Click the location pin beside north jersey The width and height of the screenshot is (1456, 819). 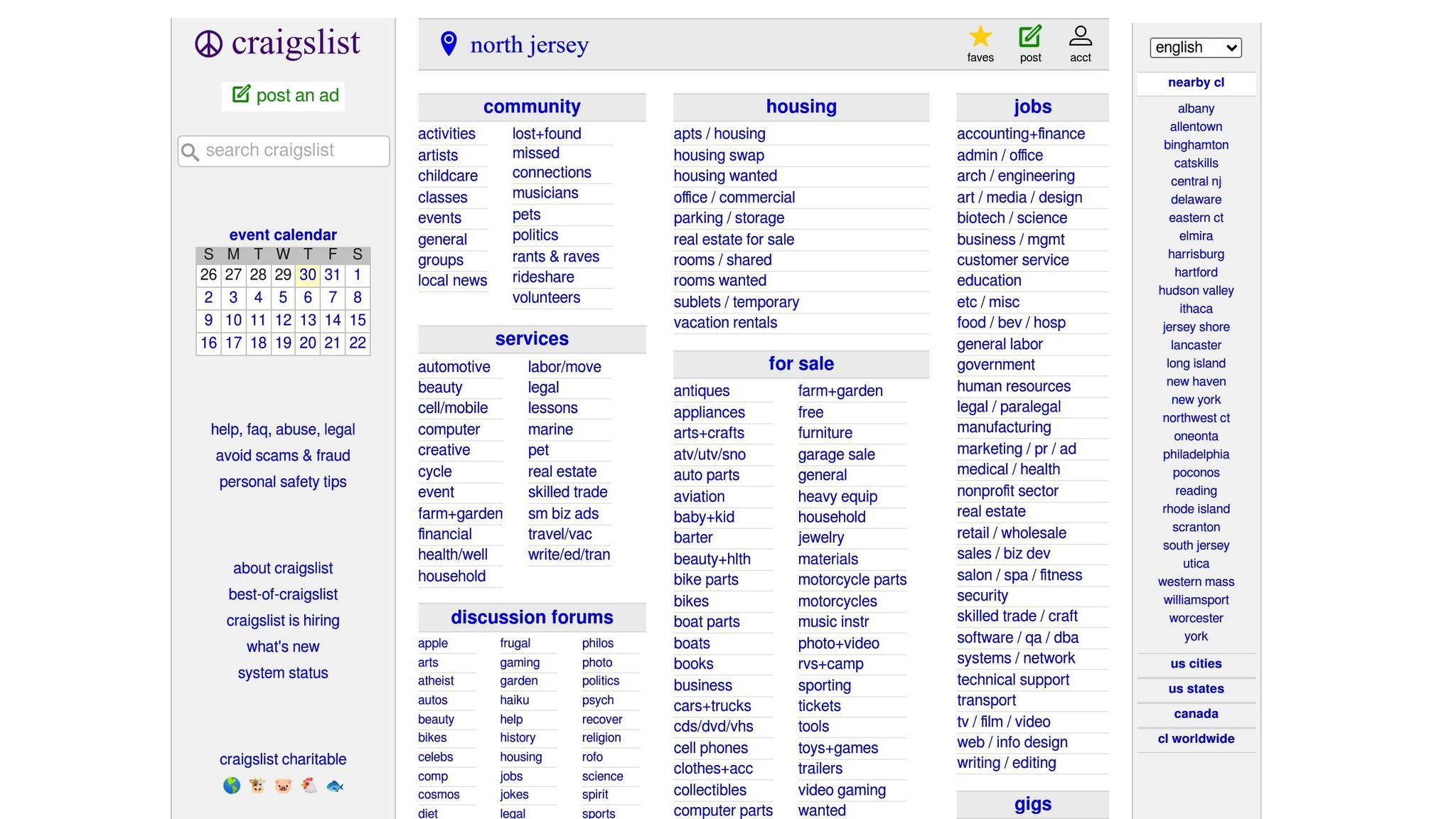448,43
